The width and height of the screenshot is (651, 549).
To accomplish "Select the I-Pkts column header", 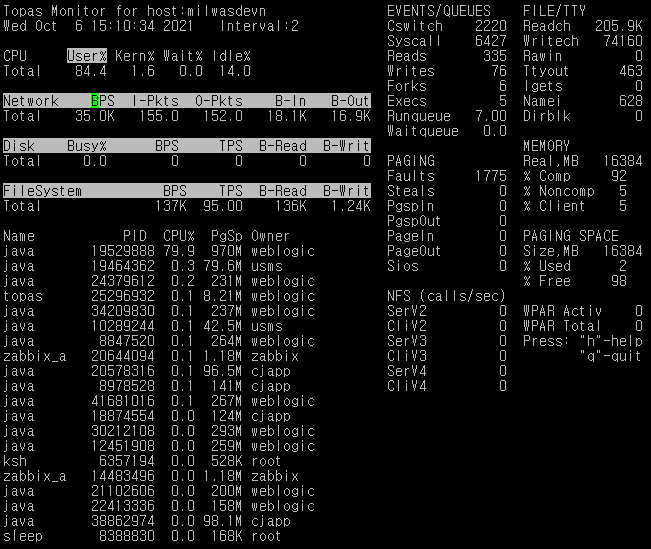I will [155, 101].
